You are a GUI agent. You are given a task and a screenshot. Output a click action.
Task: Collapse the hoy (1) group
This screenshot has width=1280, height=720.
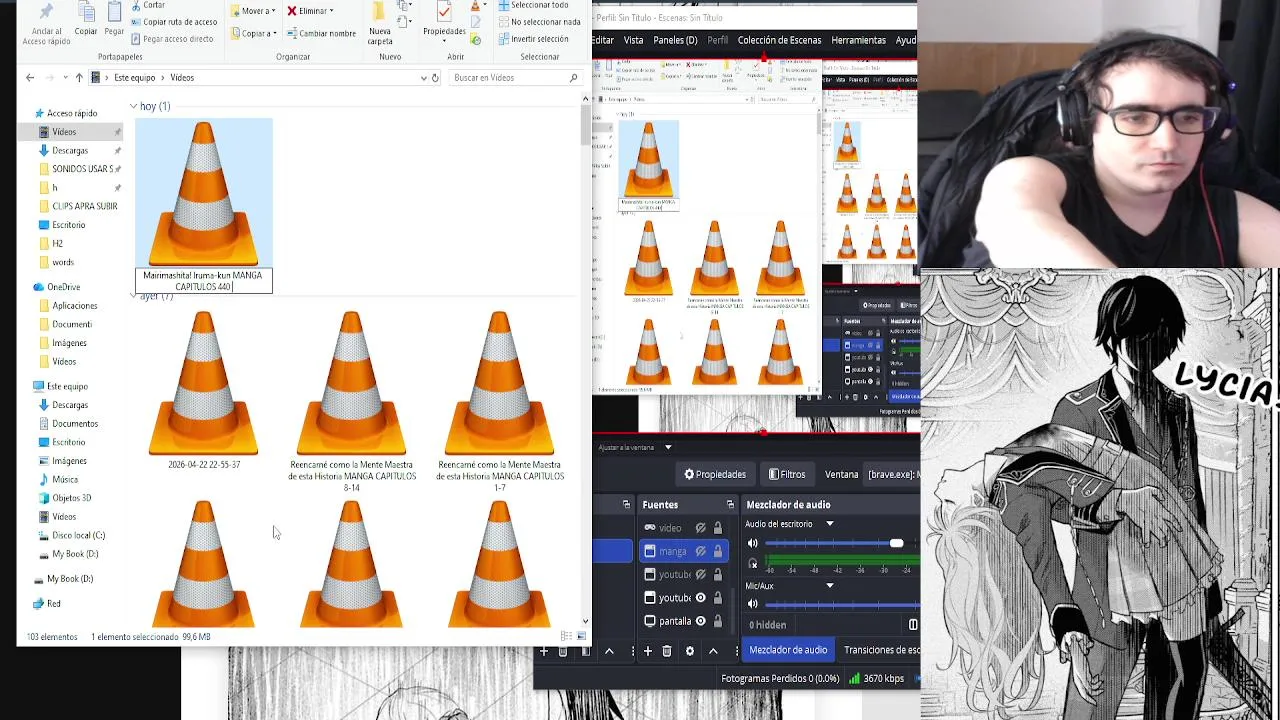click(x=133, y=106)
